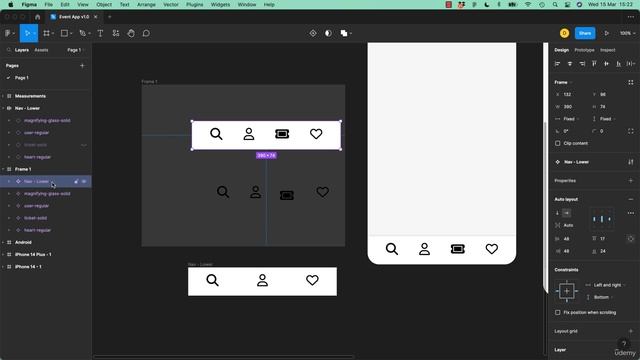Open the Plugins menu
Image resolution: width=640 pixels, height=360 pixels.
[194, 4]
